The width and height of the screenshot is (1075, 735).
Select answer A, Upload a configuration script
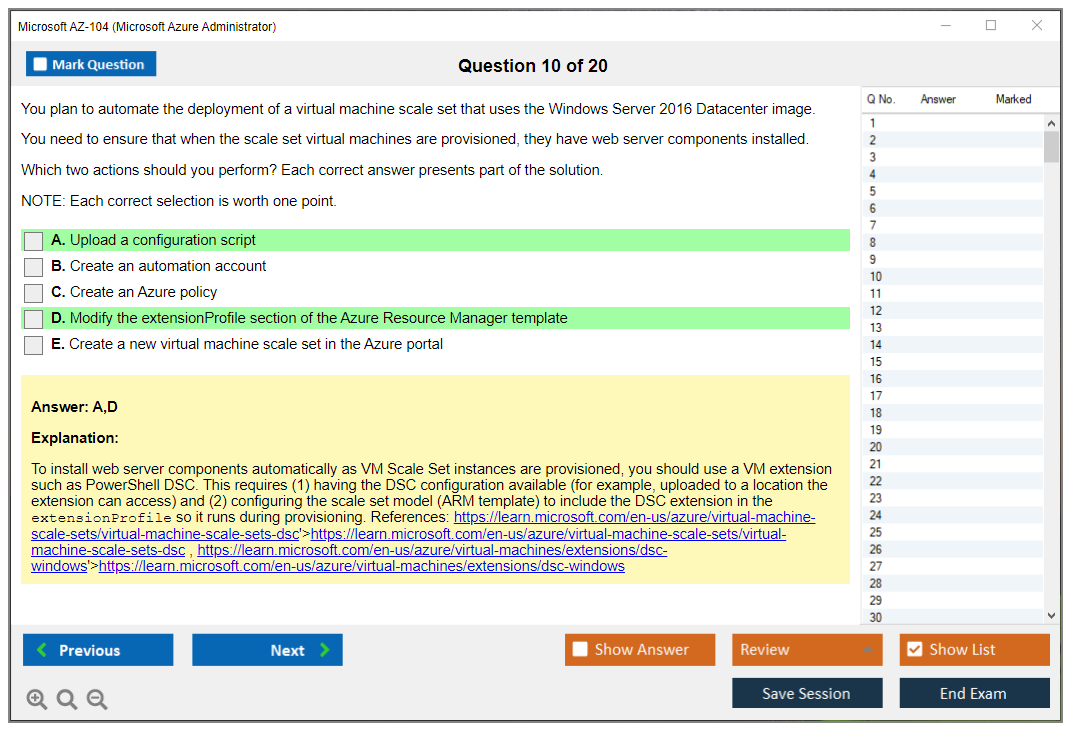pos(33,240)
